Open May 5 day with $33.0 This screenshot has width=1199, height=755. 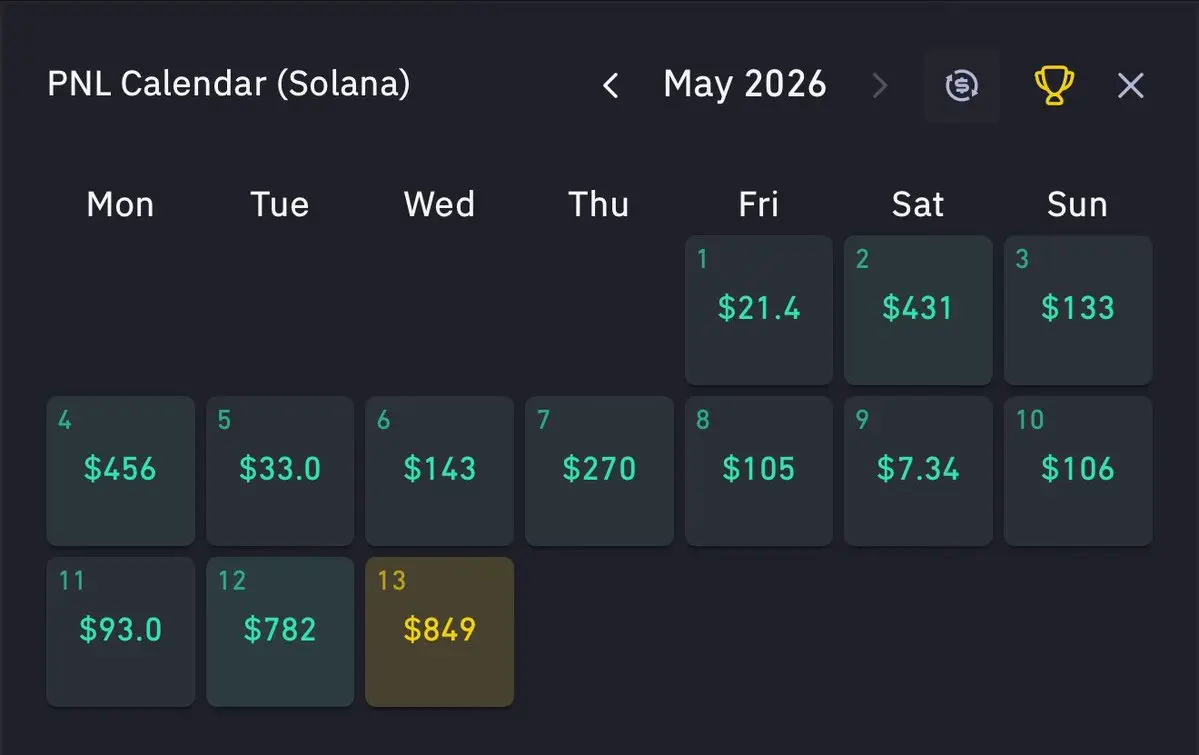tap(280, 470)
